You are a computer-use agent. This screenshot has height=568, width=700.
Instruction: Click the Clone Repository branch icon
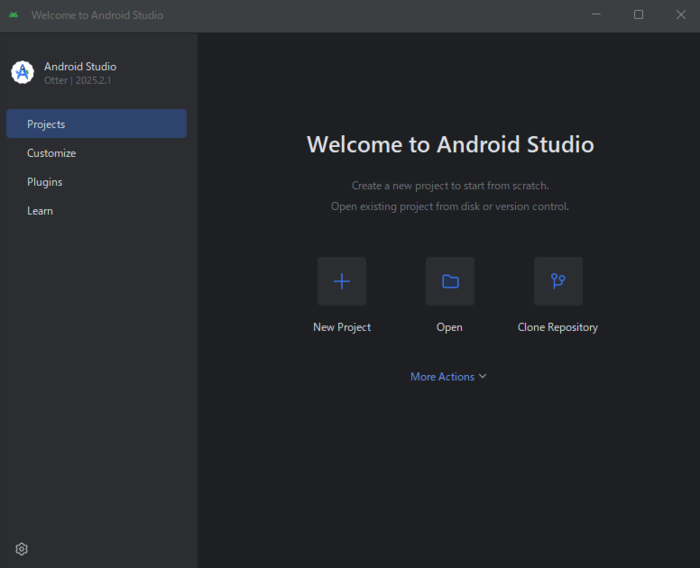point(557,281)
